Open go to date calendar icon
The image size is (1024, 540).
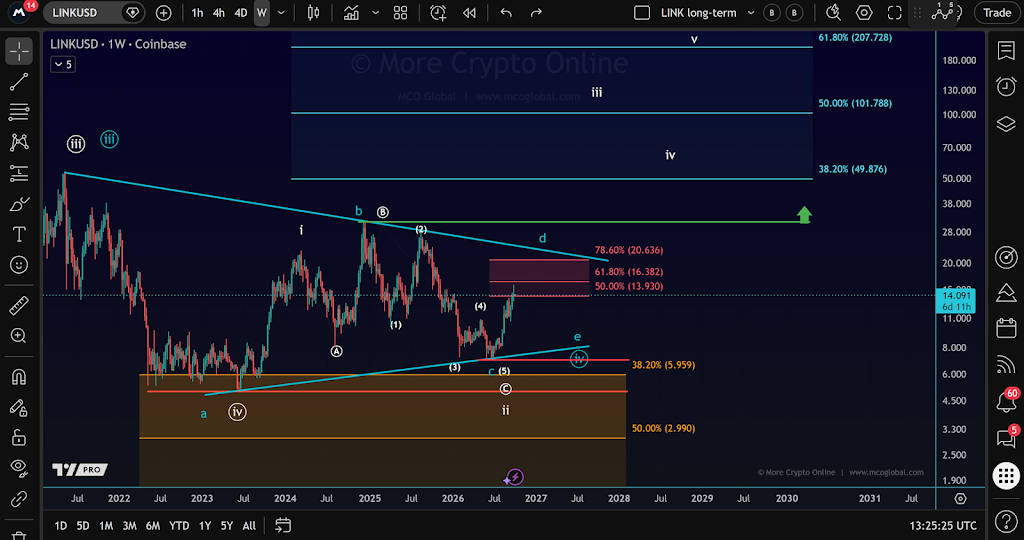point(283,525)
